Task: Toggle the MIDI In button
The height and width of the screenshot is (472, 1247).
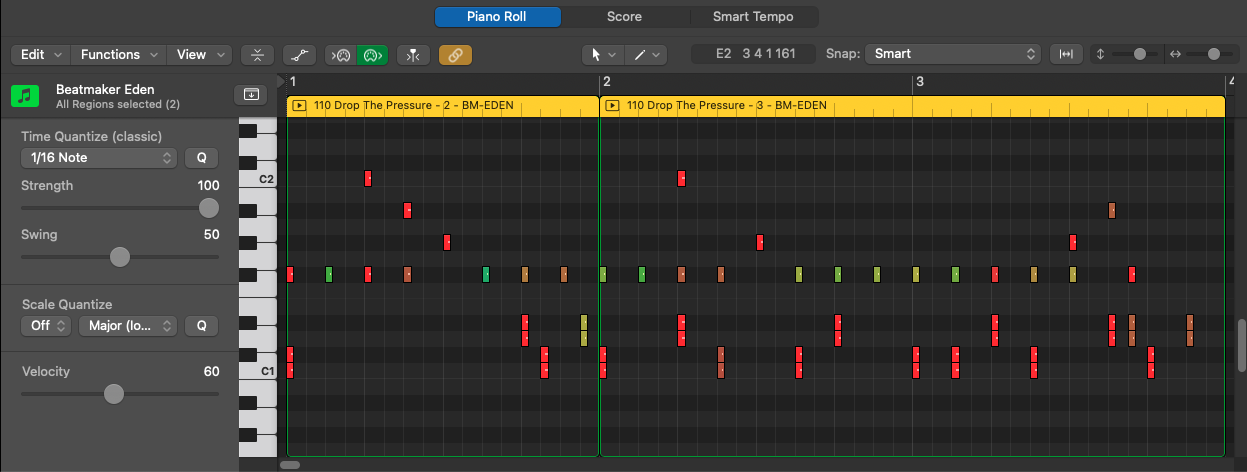Action: 341,55
